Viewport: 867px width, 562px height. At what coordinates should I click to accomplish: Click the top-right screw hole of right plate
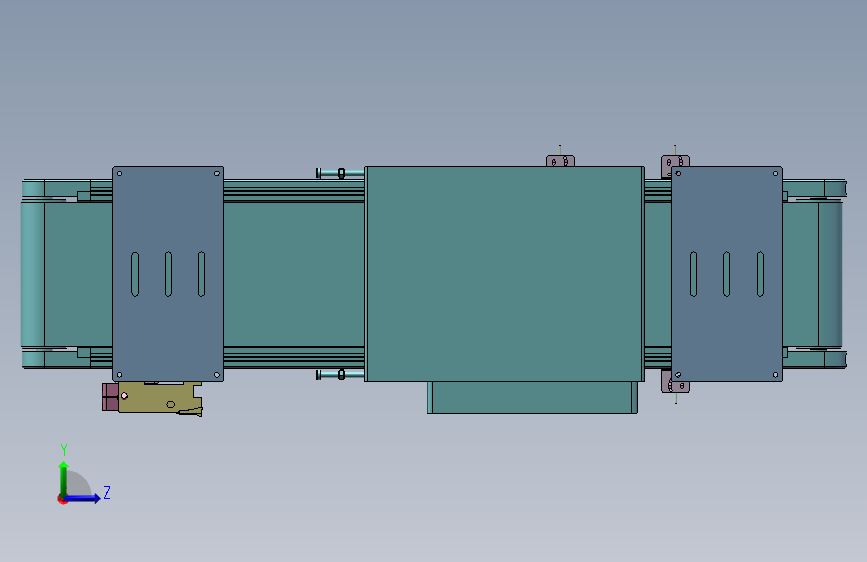coord(775,173)
